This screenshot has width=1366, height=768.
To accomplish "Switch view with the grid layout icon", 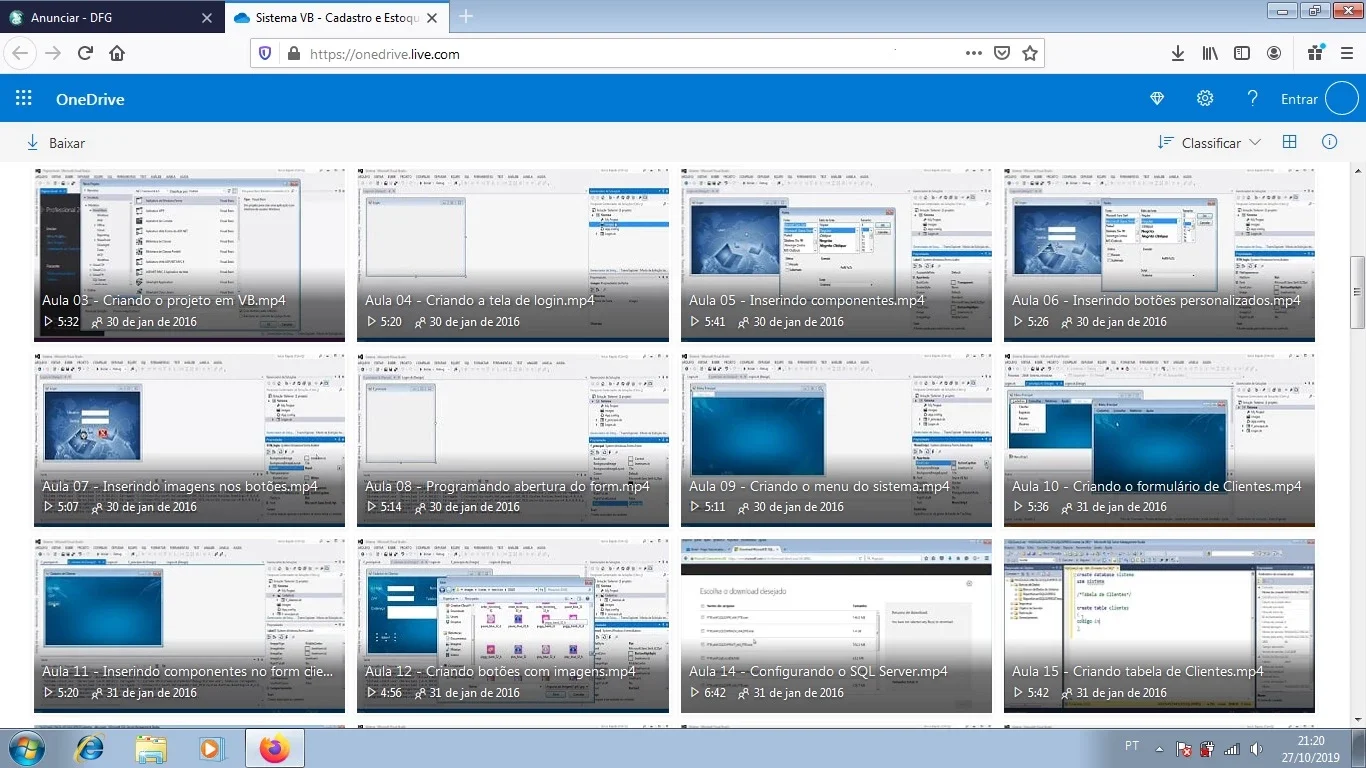I will [1290, 142].
